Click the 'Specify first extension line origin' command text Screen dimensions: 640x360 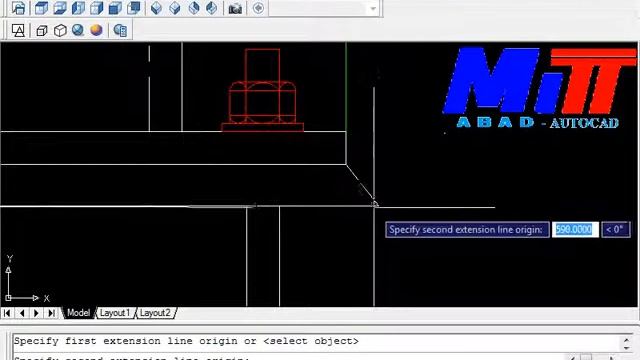click(186, 341)
